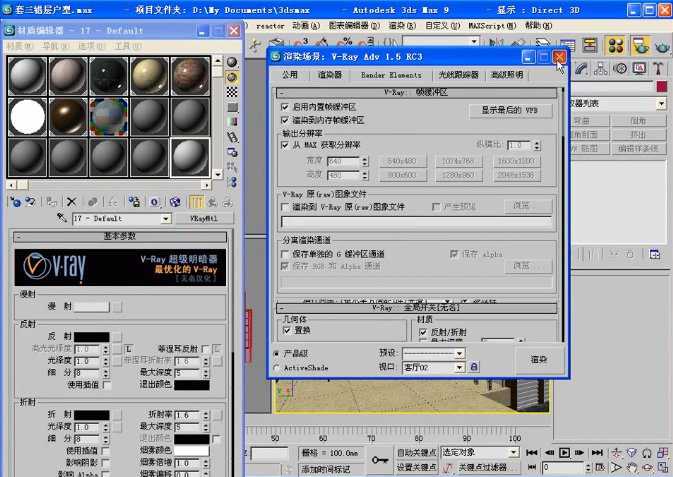Toggle 渲染到内存帧缓冲区 checkbox
The image size is (673, 477).
pos(285,120)
